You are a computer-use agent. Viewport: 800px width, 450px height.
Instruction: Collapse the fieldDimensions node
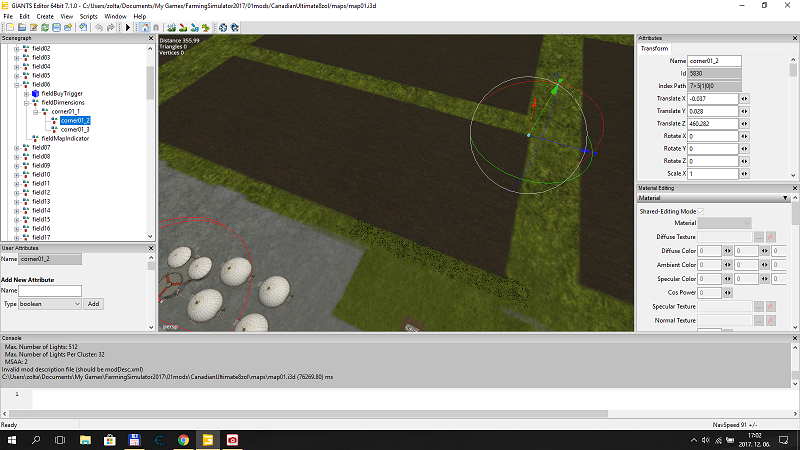pyautogui.click(x=26, y=103)
